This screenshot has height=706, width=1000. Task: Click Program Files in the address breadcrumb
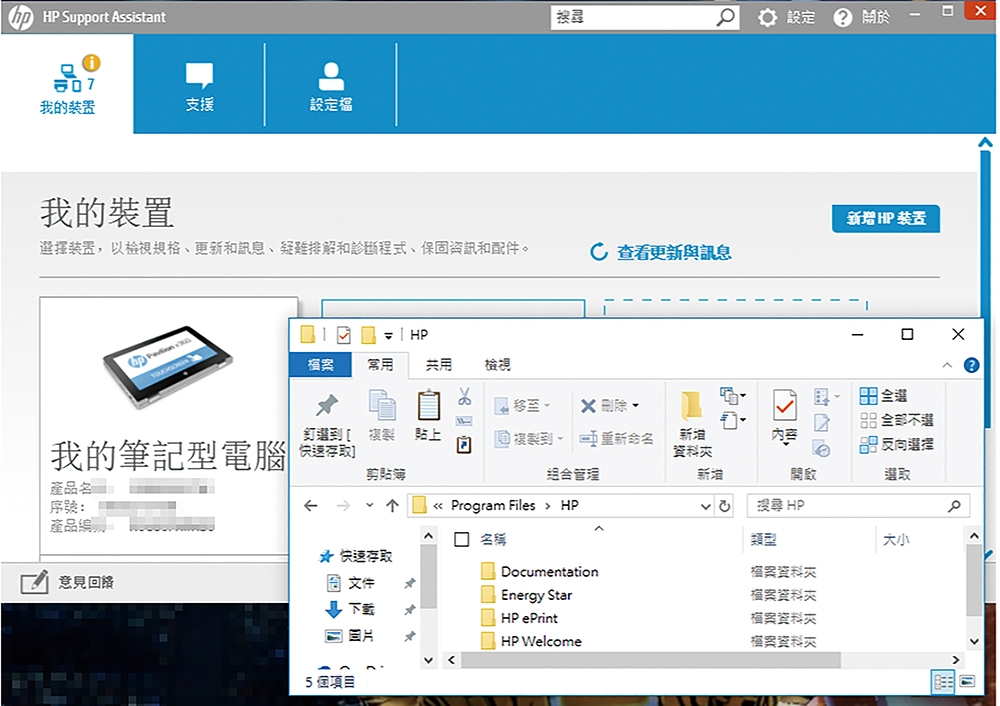(493, 506)
